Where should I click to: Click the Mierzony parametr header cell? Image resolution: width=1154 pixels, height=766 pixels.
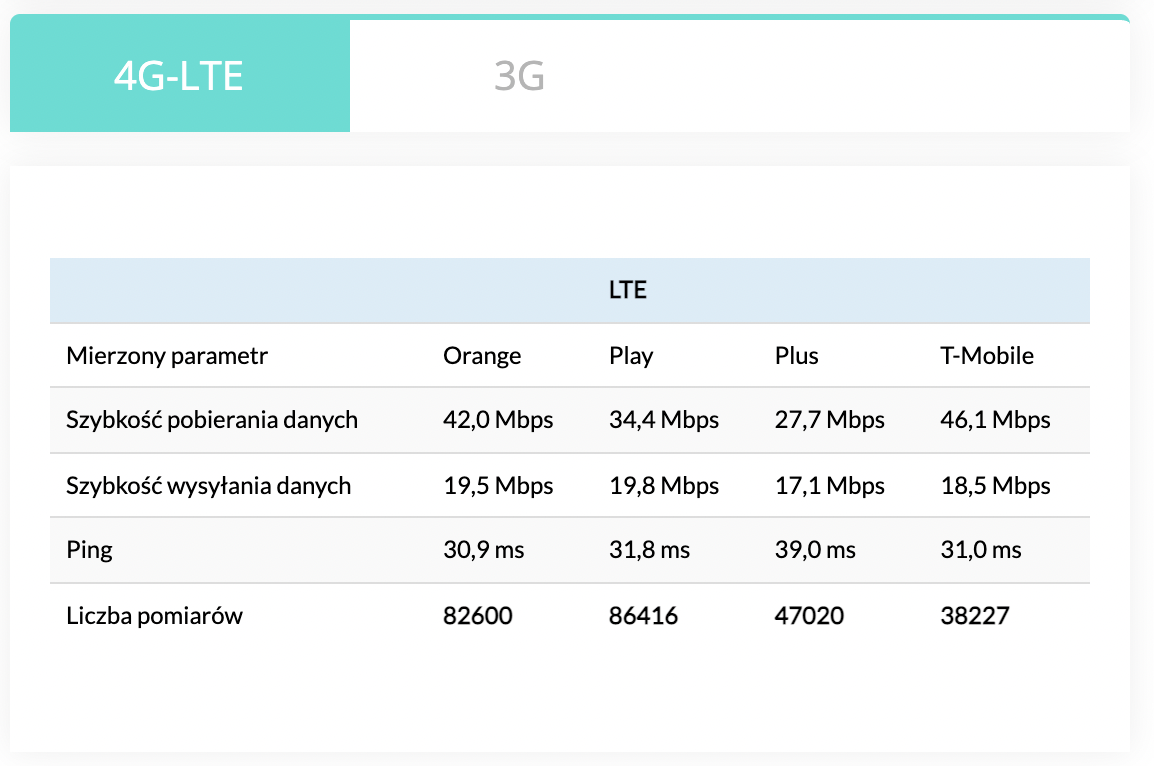(x=167, y=356)
